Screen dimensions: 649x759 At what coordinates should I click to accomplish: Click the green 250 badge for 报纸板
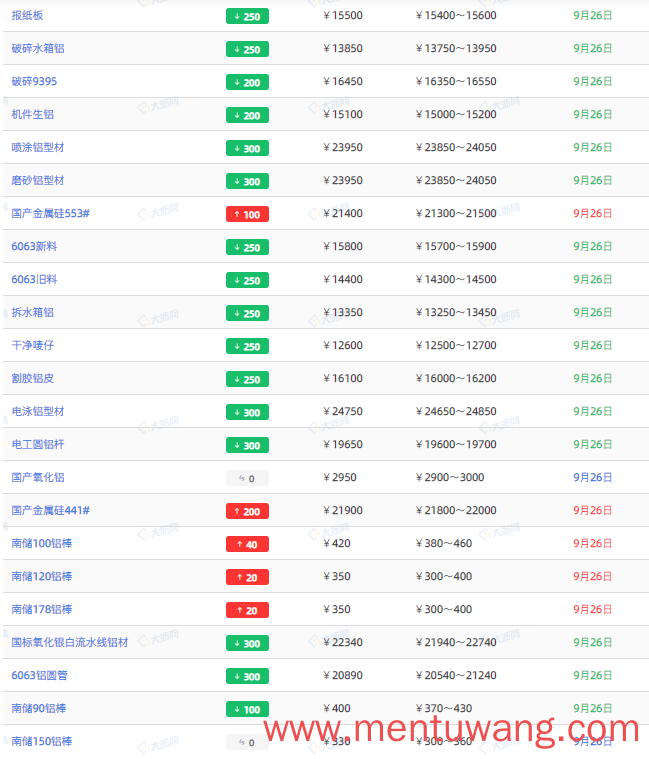[247, 16]
